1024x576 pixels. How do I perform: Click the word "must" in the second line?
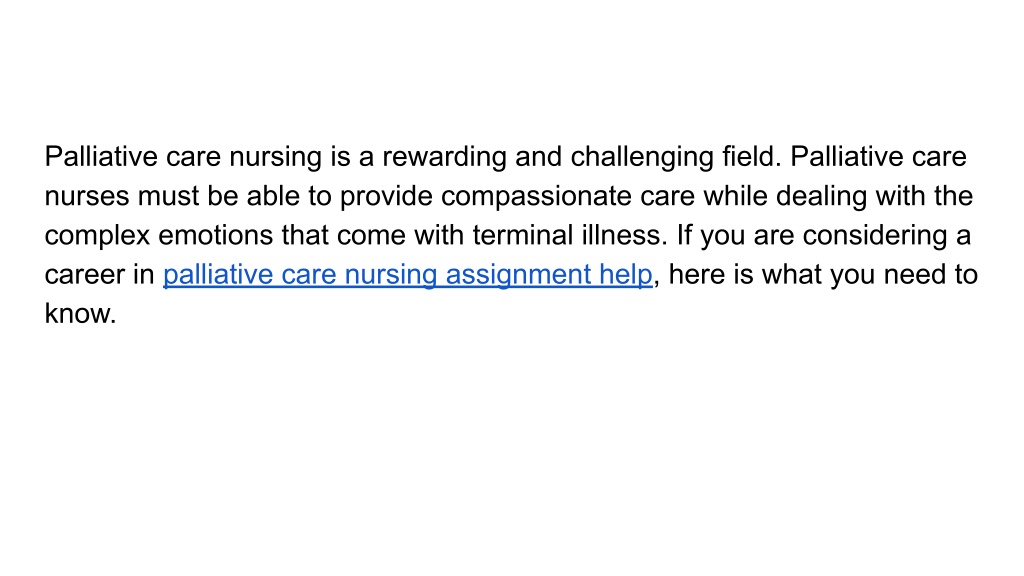point(168,197)
